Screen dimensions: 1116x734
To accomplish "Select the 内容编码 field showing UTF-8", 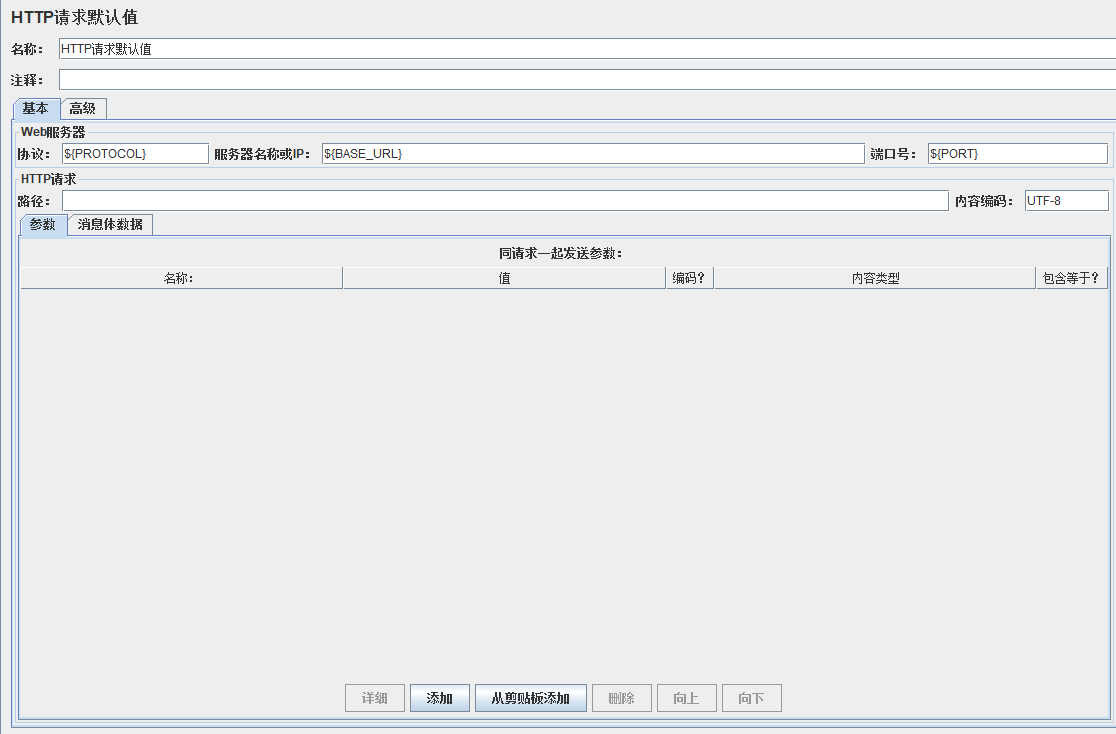I will click(1065, 200).
